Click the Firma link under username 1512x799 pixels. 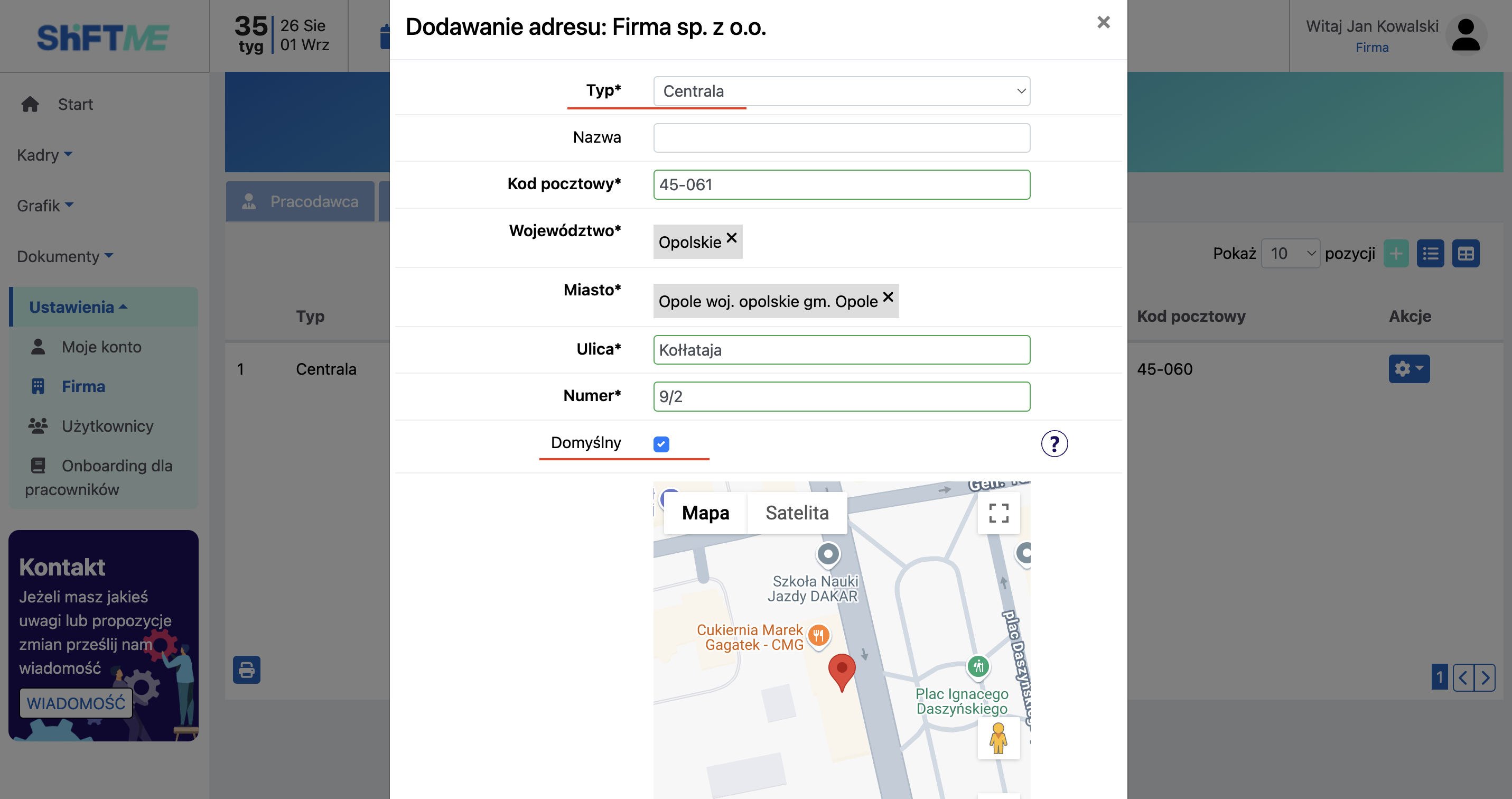click(x=1371, y=48)
